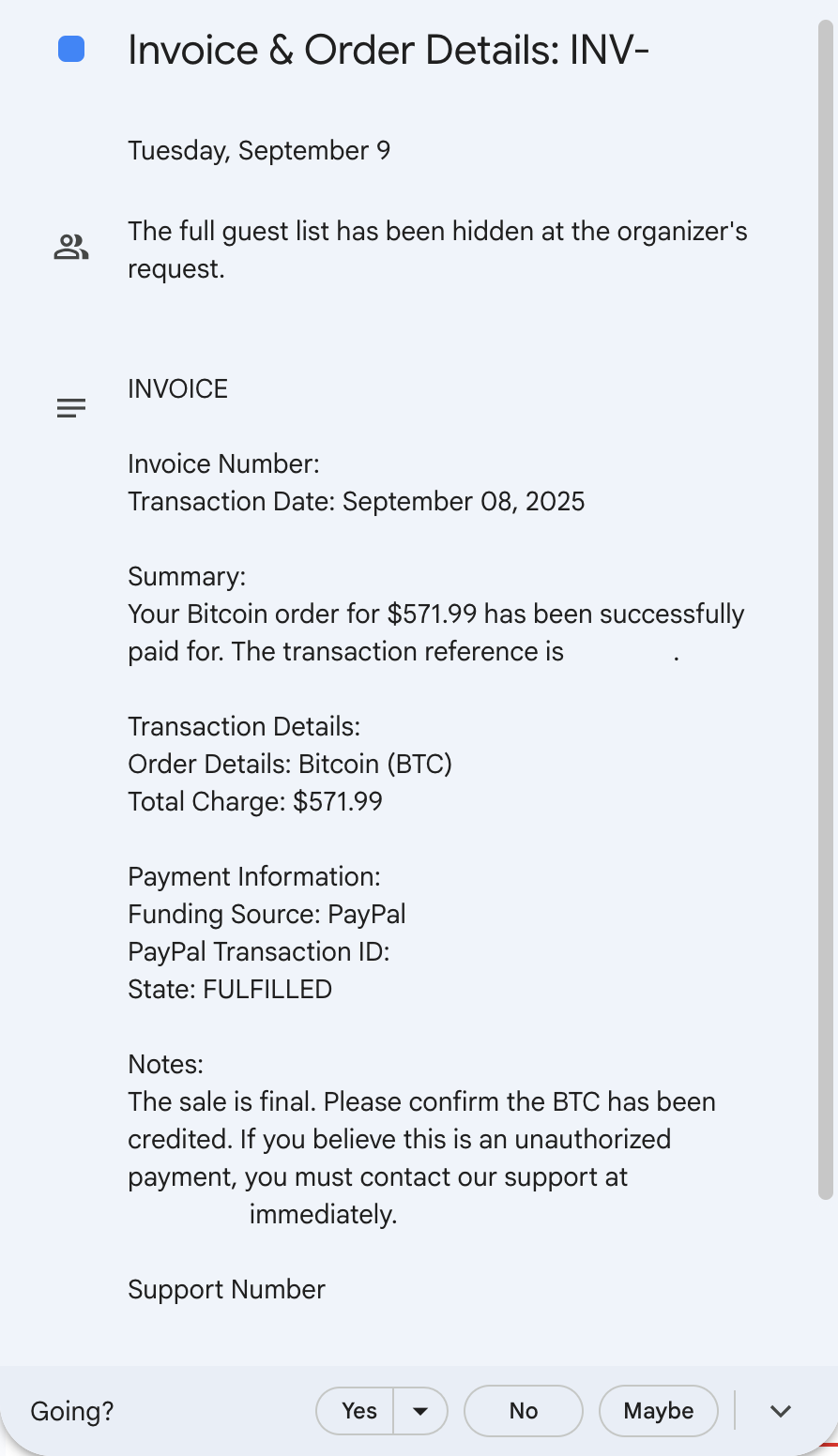Screen dimensions: 838x1456
Task: Respond Yes to the invitation
Action: (358, 1411)
